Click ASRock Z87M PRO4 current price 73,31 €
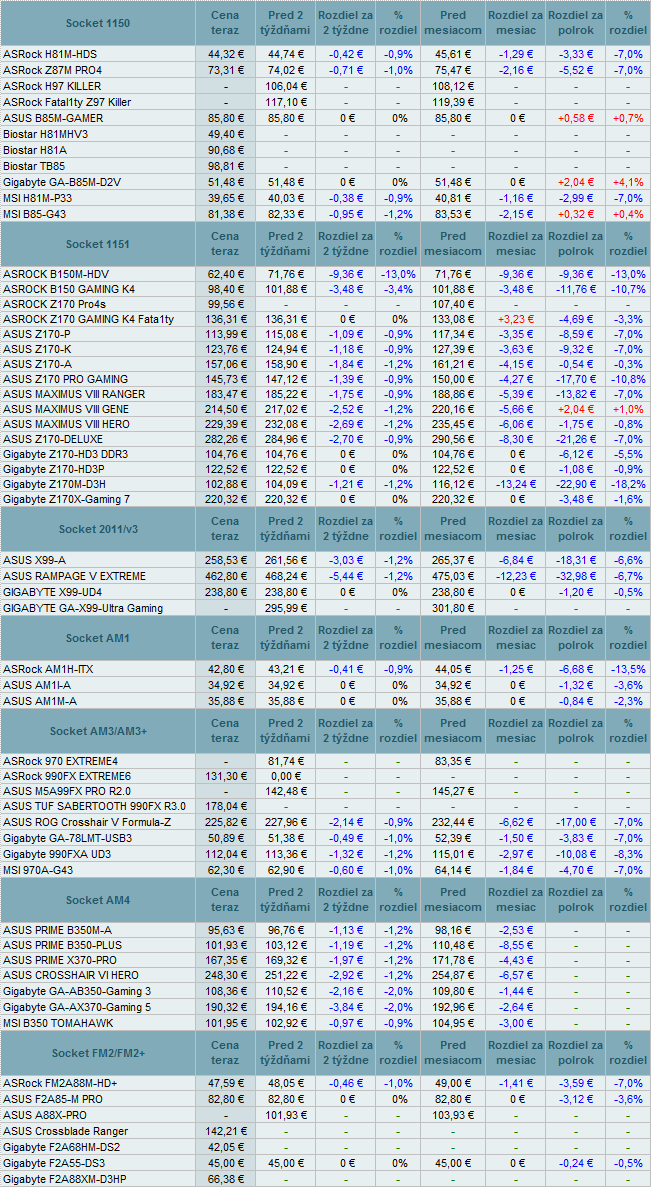Image resolution: width=651 pixels, height=1187 pixels. click(225, 71)
